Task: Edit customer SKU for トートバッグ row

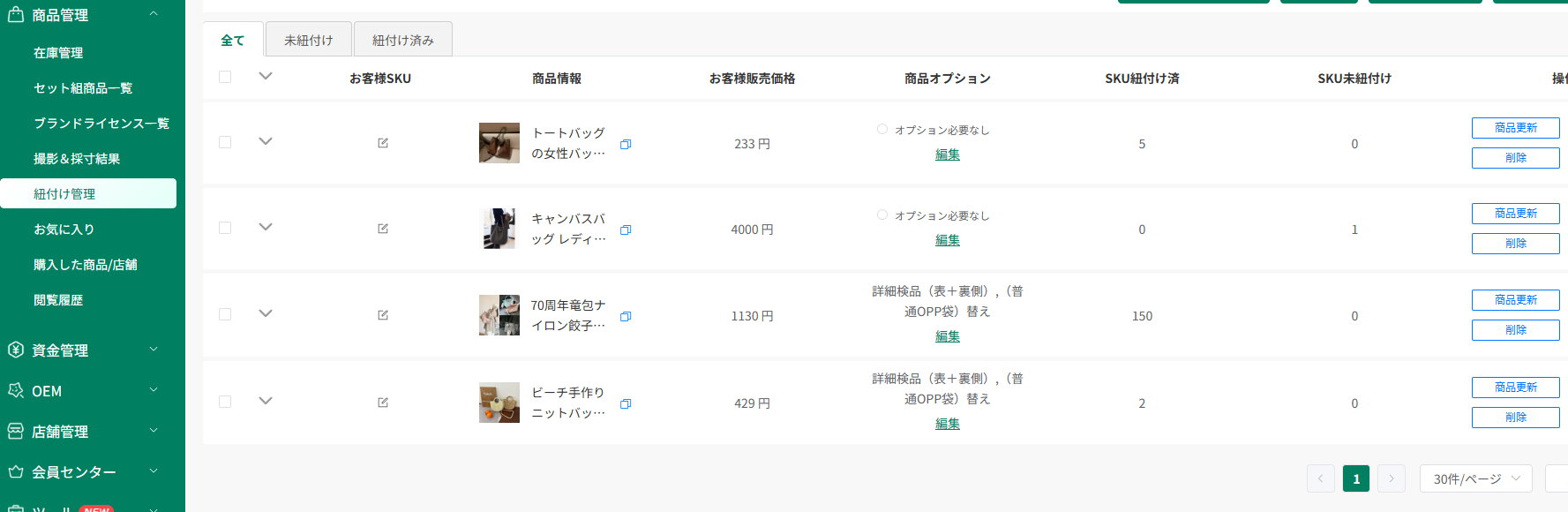Action: pos(383,143)
